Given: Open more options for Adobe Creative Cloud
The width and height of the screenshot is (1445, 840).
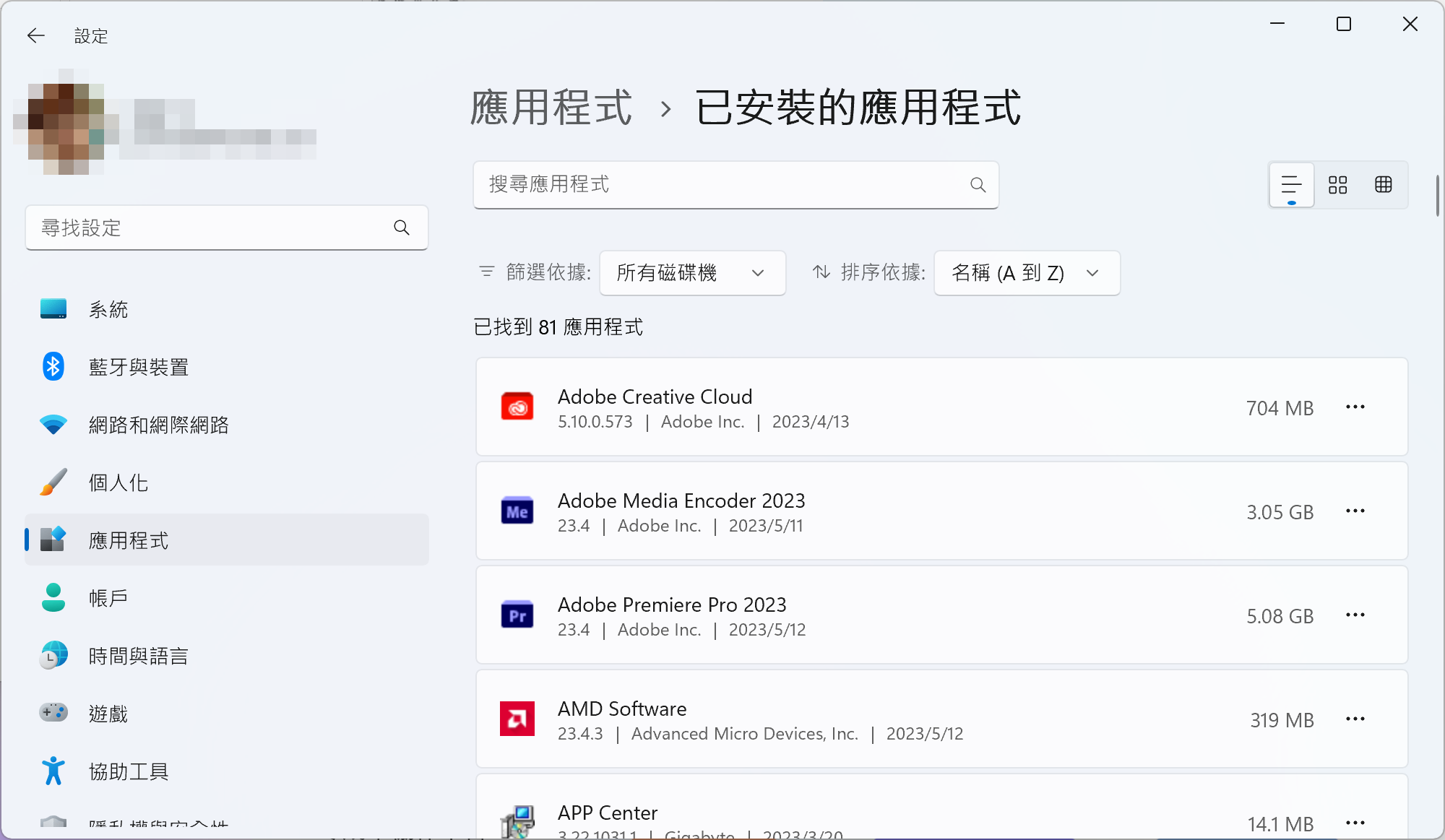Looking at the screenshot, I should click(1355, 407).
